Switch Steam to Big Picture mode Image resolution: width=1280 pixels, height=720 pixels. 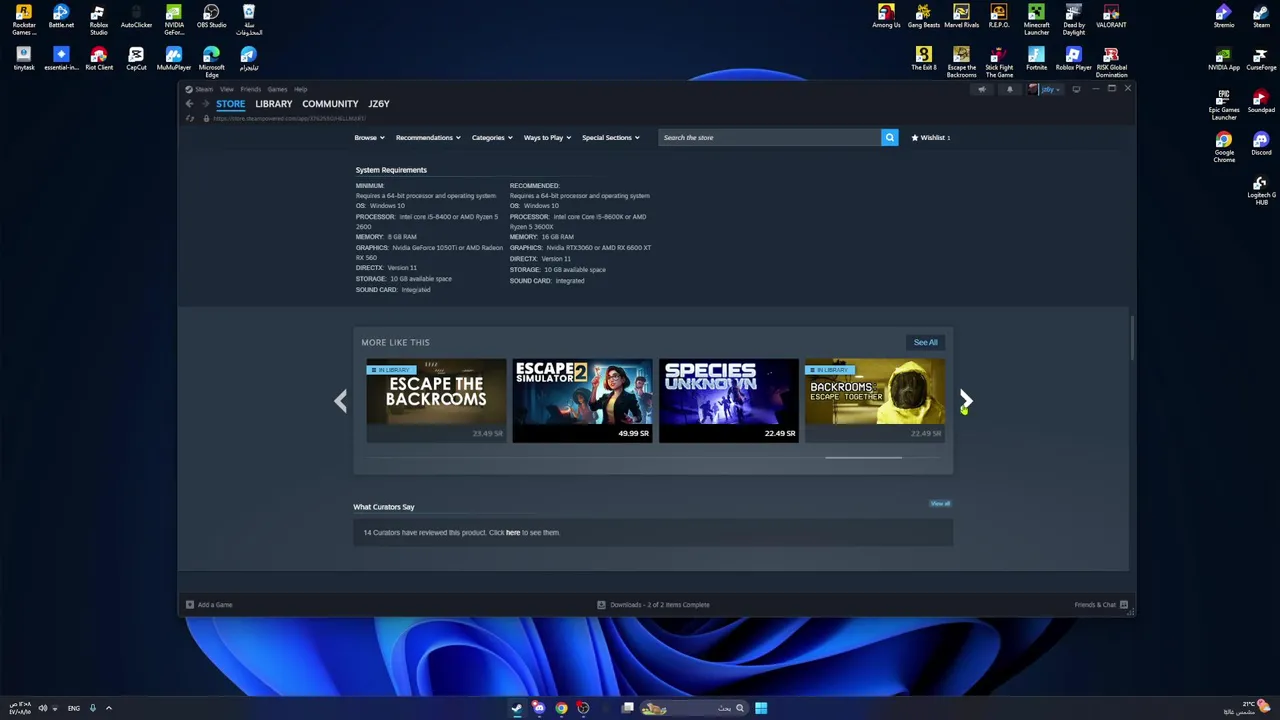tap(1076, 89)
